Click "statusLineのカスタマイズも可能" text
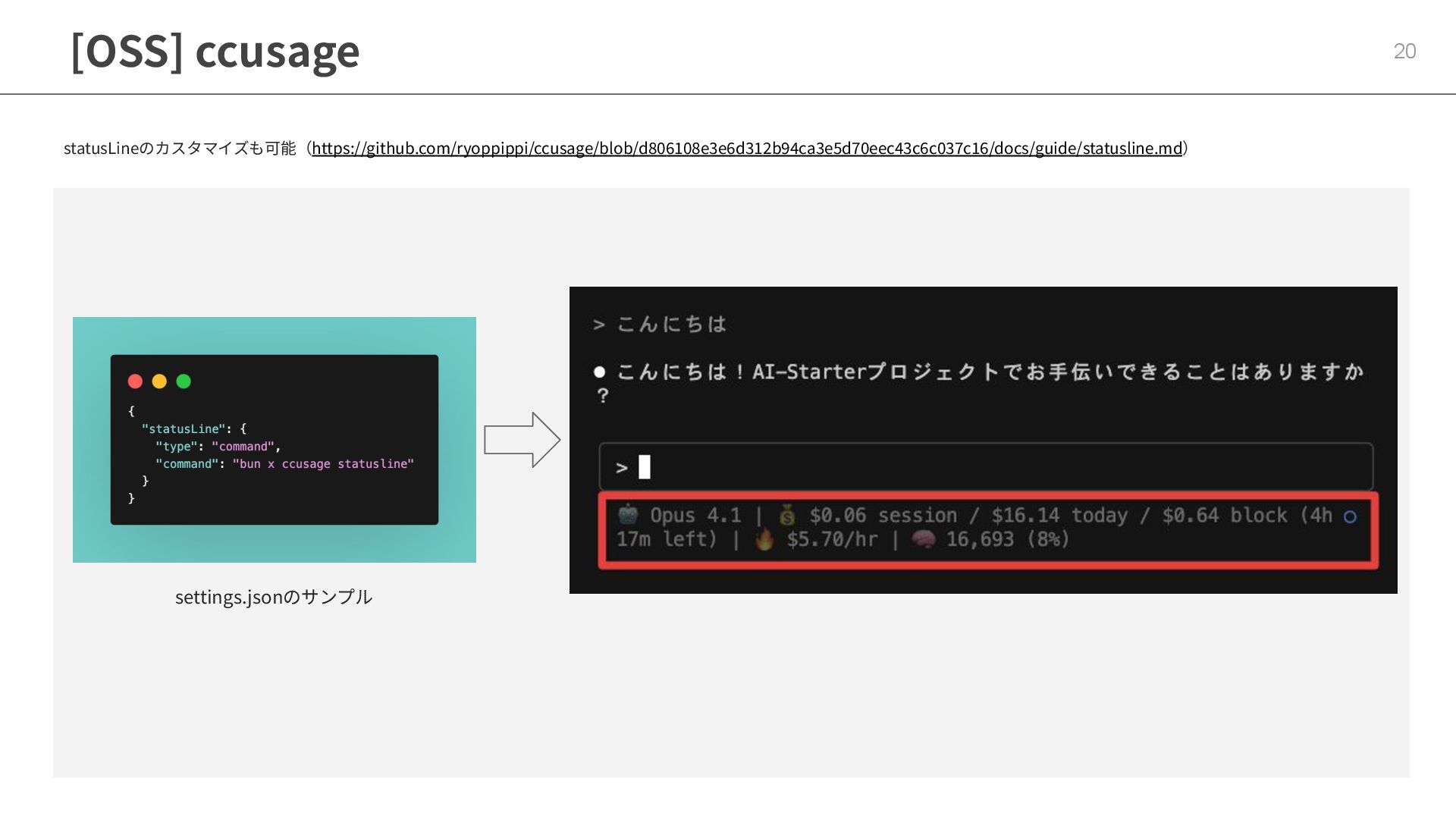This screenshot has height=819, width=1456. 180,148
